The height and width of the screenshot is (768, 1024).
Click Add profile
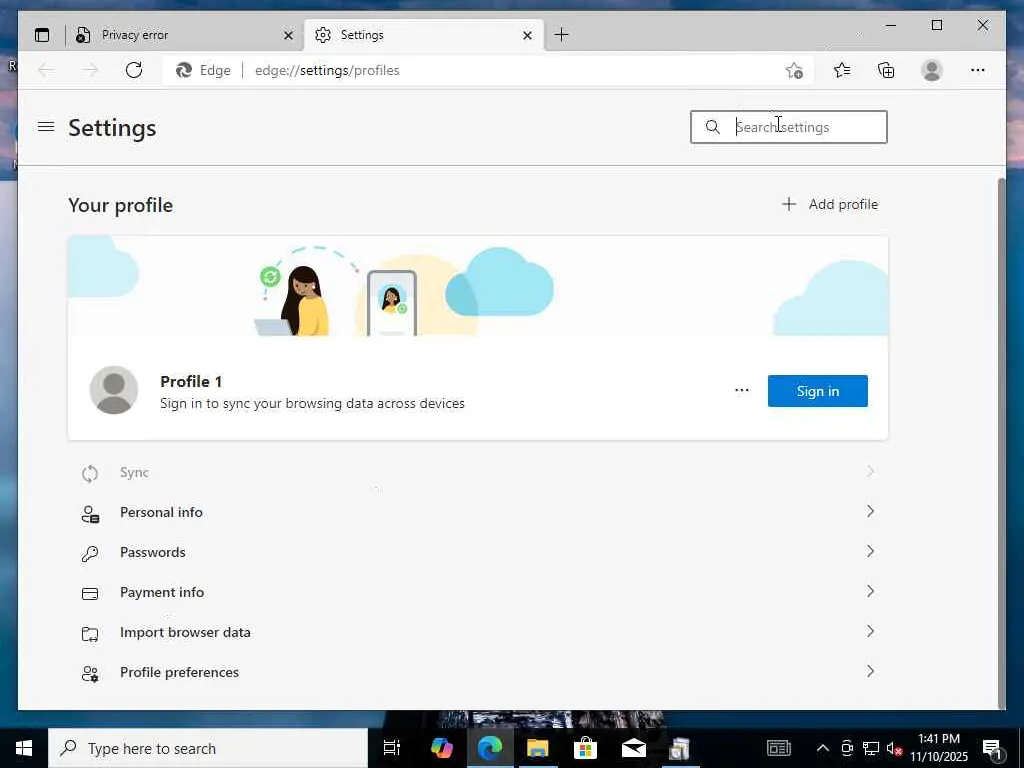(830, 204)
